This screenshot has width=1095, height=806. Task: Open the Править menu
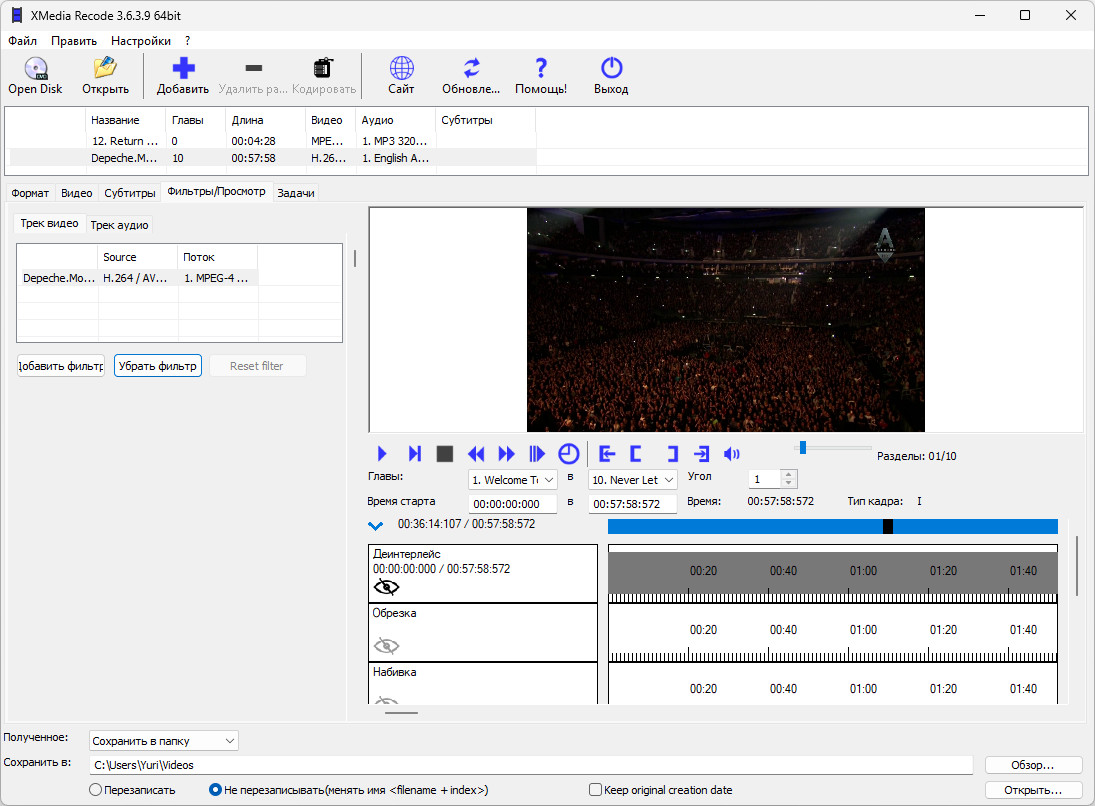[x=74, y=41]
